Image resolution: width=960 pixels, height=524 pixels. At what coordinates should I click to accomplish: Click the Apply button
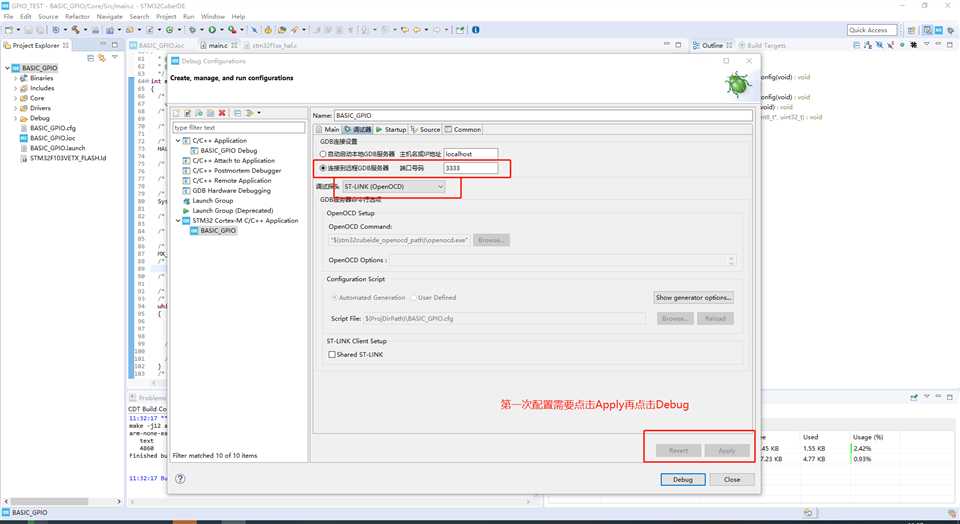(727, 451)
